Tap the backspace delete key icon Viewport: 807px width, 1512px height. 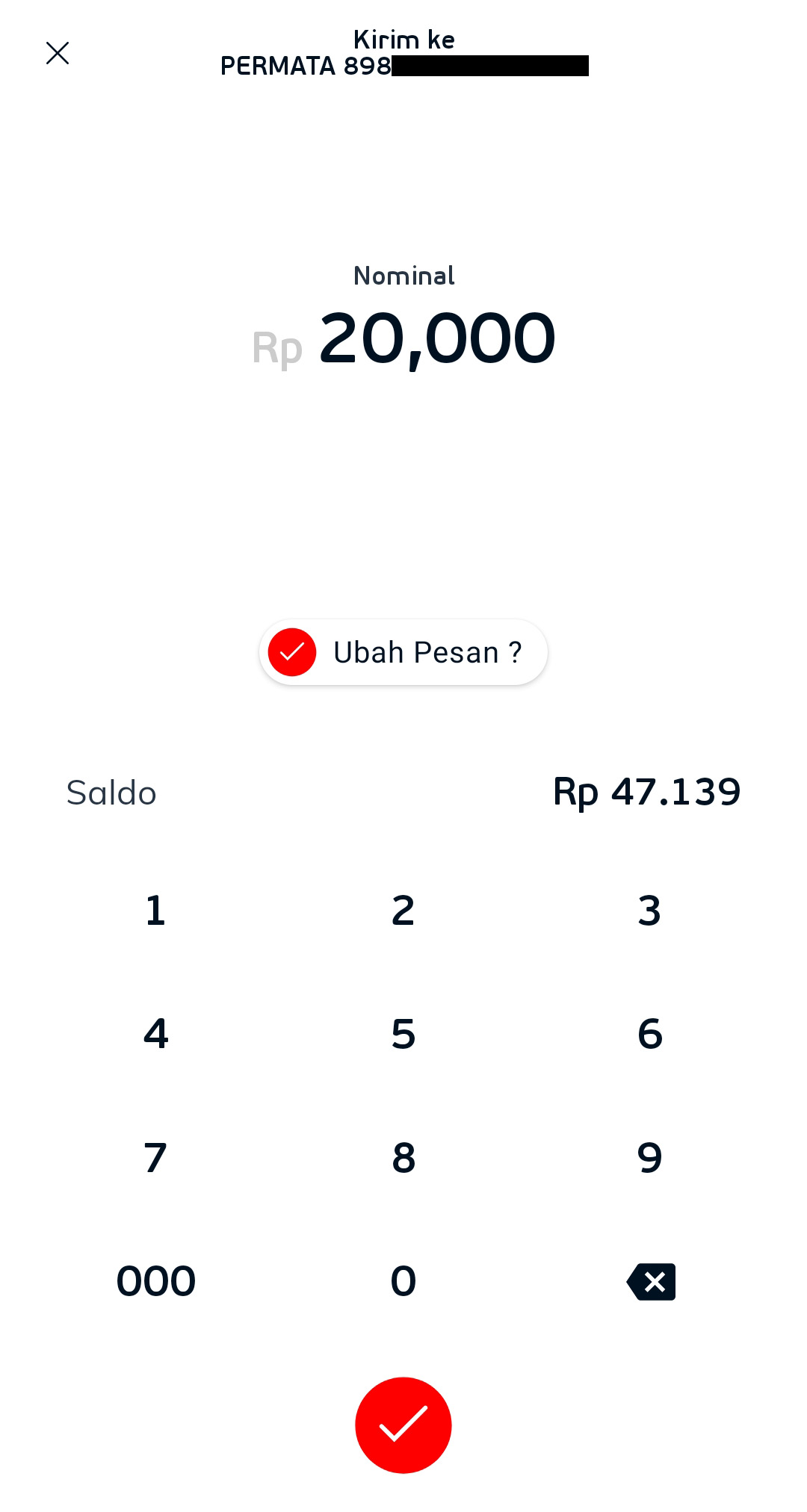[651, 1282]
